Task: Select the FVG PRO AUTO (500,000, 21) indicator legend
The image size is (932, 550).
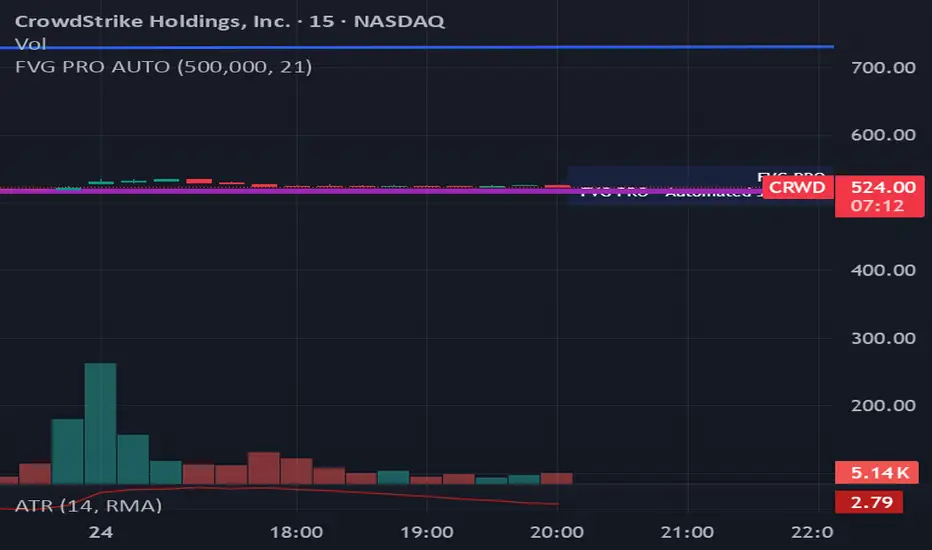Action: click(163, 67)
